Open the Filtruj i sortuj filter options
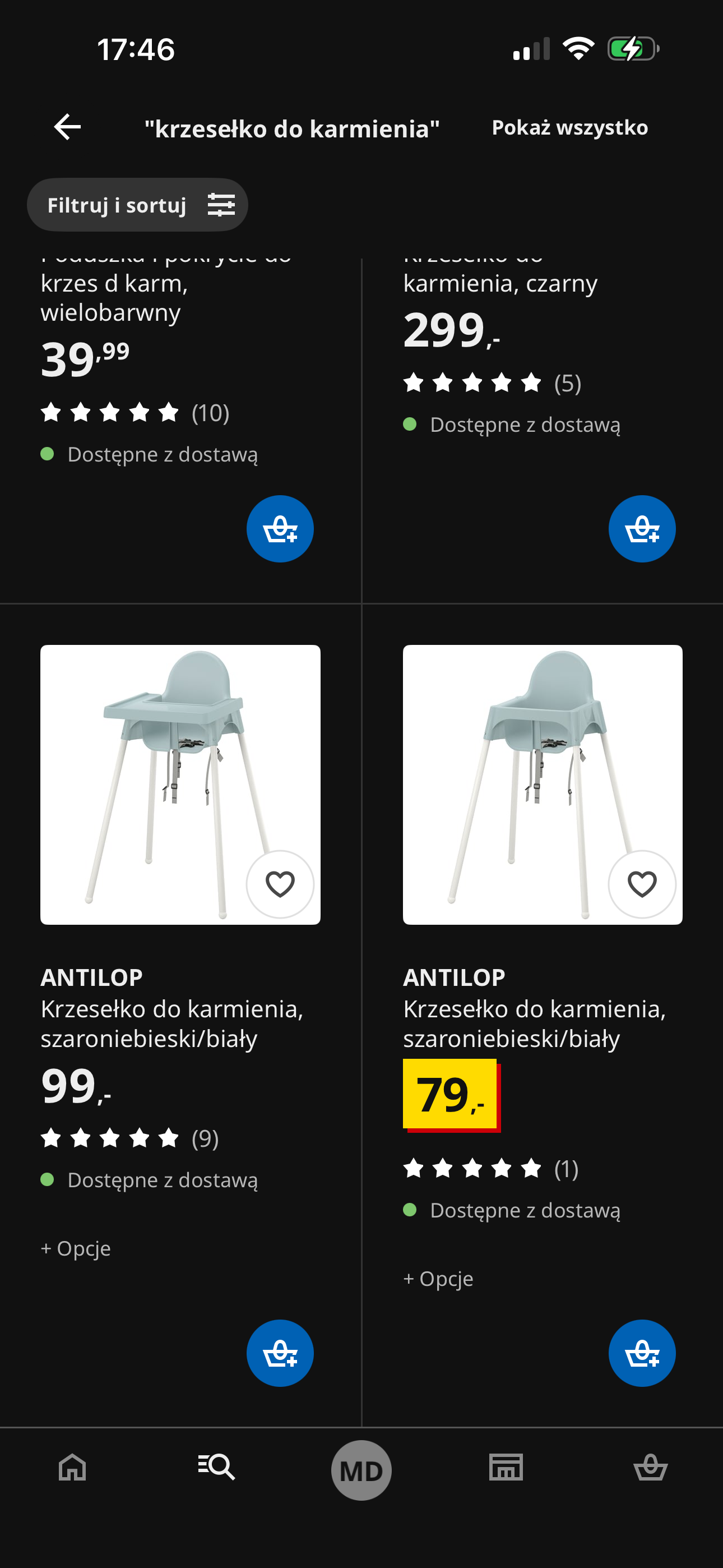This screenshot has height=1568, width=723. pos(137,205)
